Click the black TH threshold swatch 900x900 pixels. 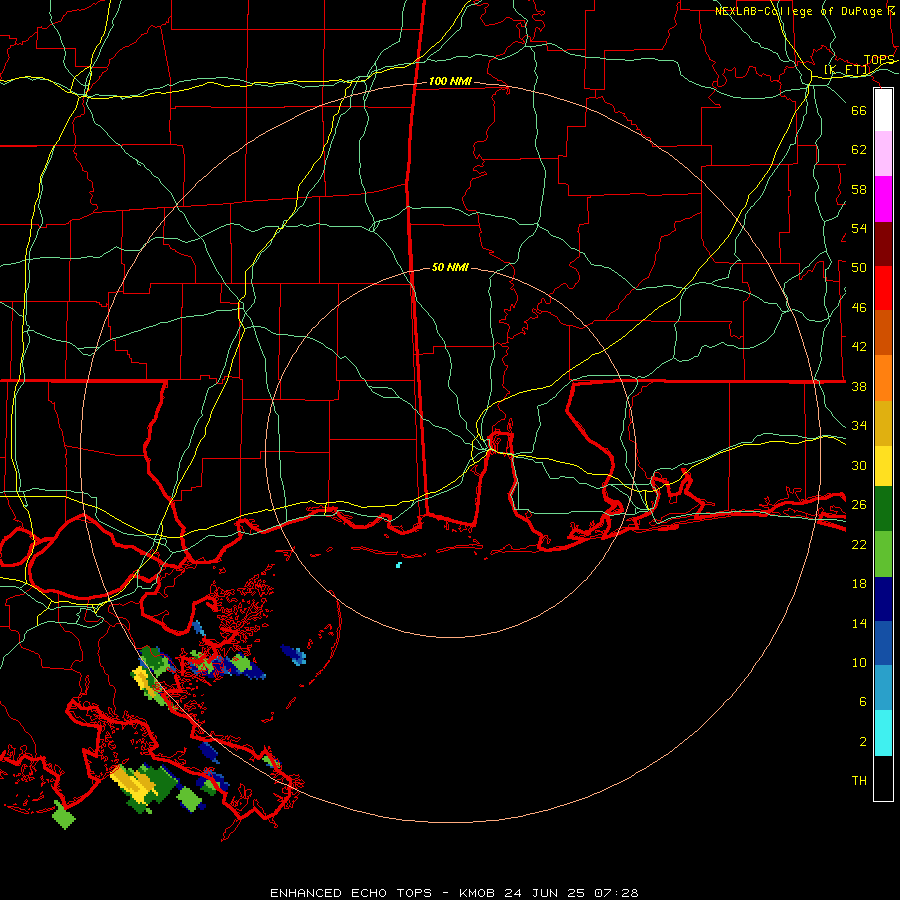(883, 778)
